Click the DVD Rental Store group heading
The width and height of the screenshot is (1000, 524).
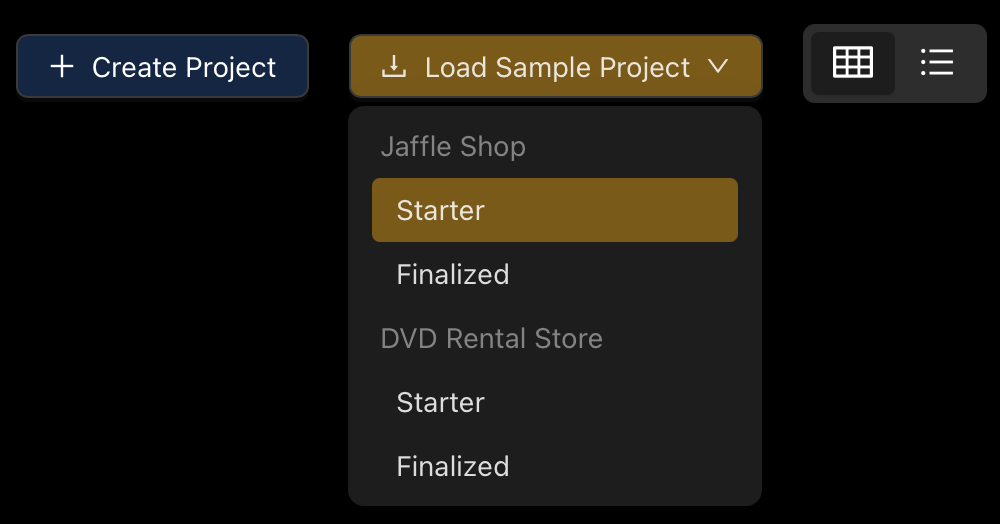[x=491, y=338]
